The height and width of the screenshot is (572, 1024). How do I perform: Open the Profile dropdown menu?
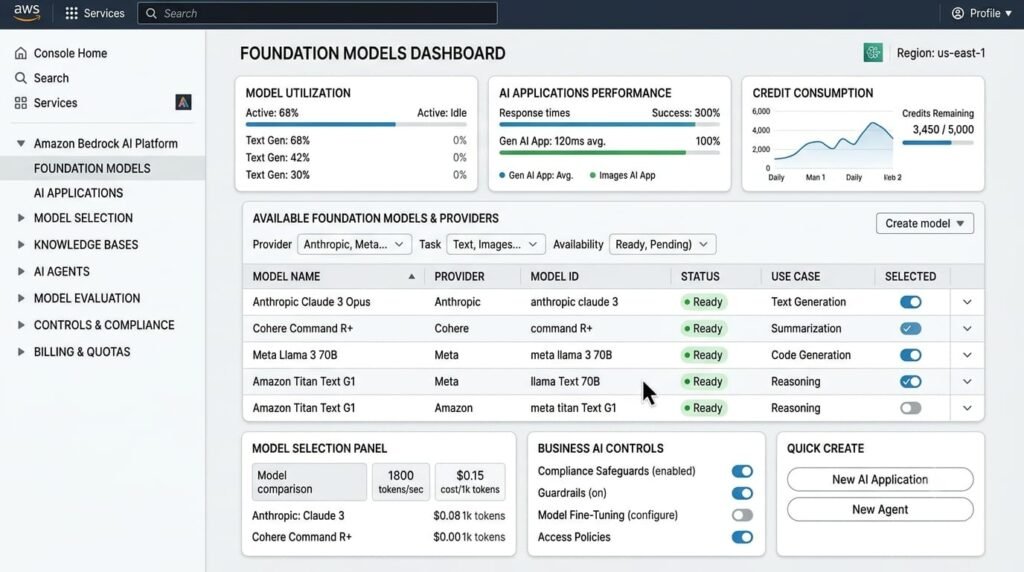pyautogui.click(x=982, y=13)
